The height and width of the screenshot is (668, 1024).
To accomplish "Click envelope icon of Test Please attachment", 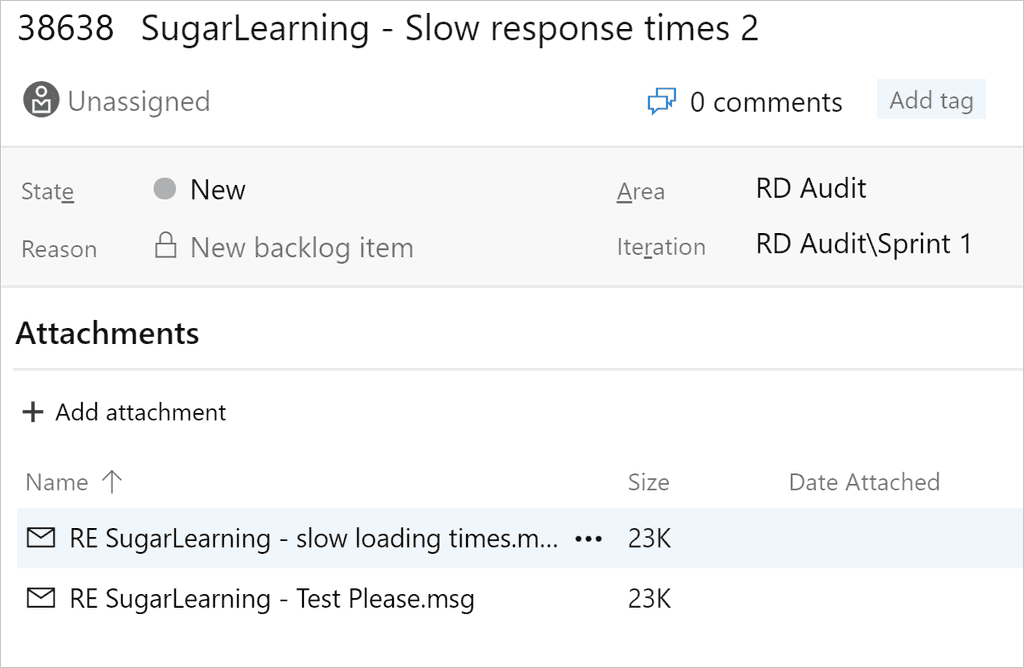I will pyautogui.click(x=40, y=598).
